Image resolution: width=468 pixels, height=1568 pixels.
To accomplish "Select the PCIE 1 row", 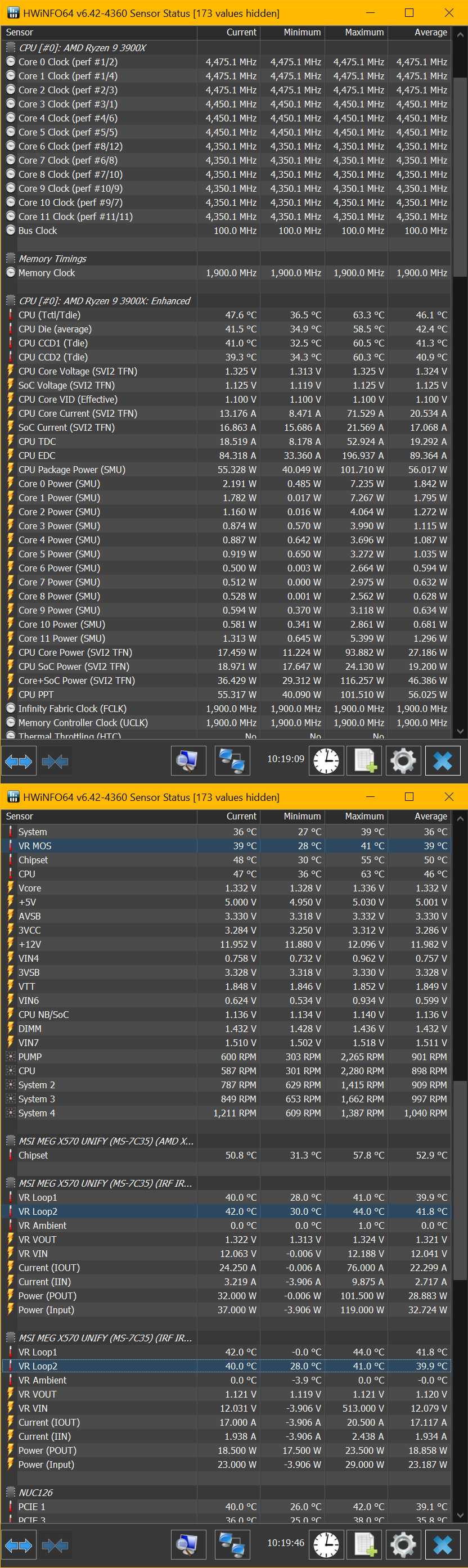I will pyautogui.click(x=226, y=1507).
